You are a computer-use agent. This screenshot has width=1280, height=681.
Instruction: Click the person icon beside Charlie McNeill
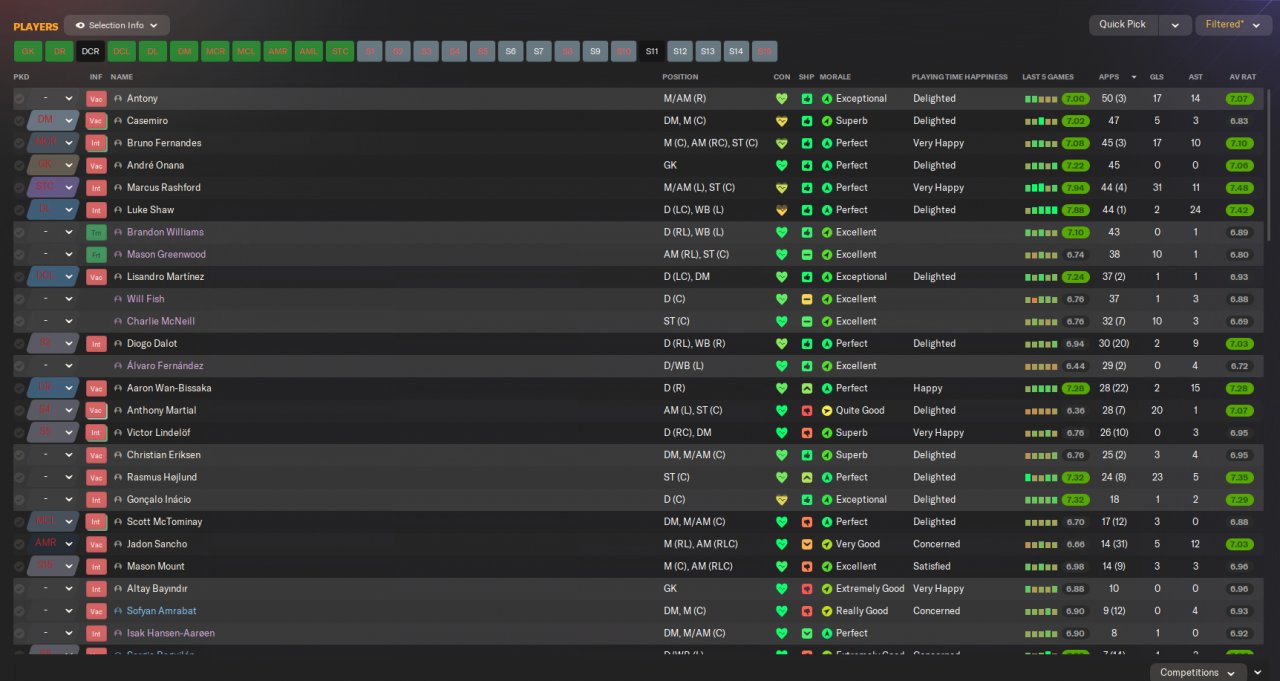118,322
